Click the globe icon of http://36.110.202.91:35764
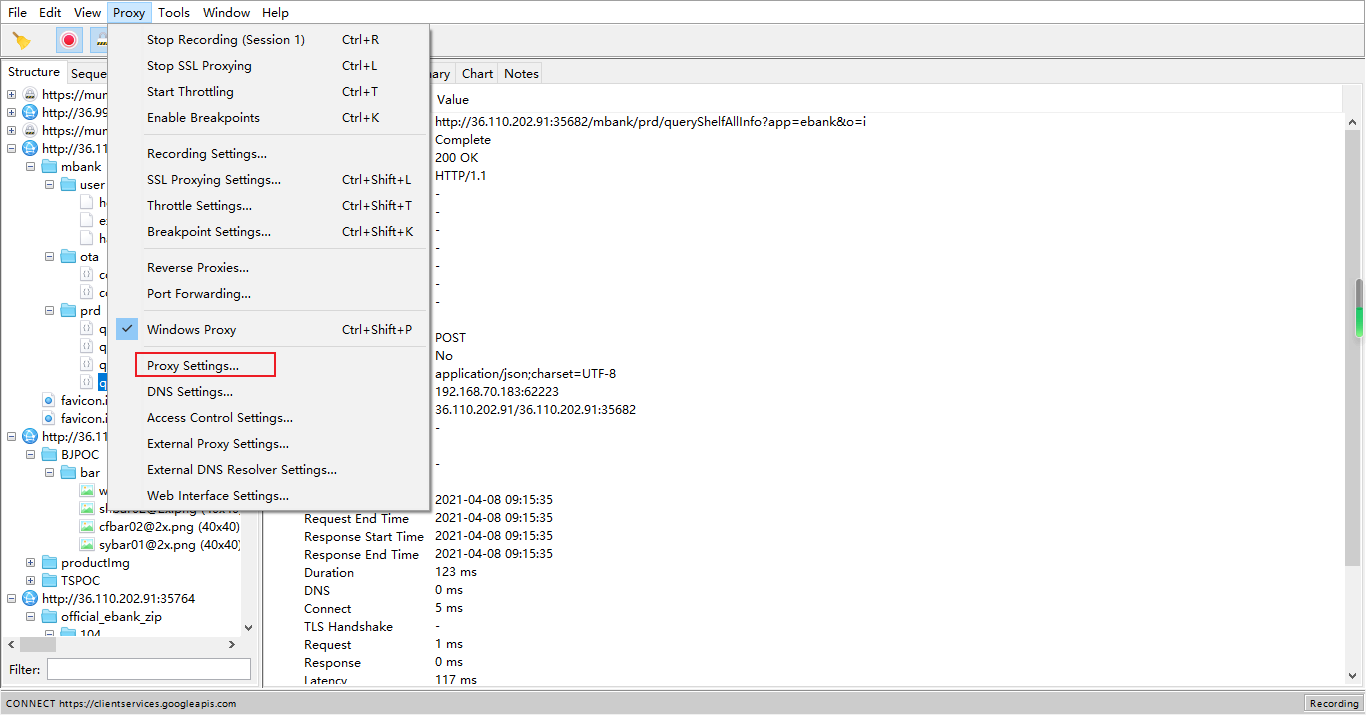The width and height of the screenshot is (1366, 715). coord(30,599)
